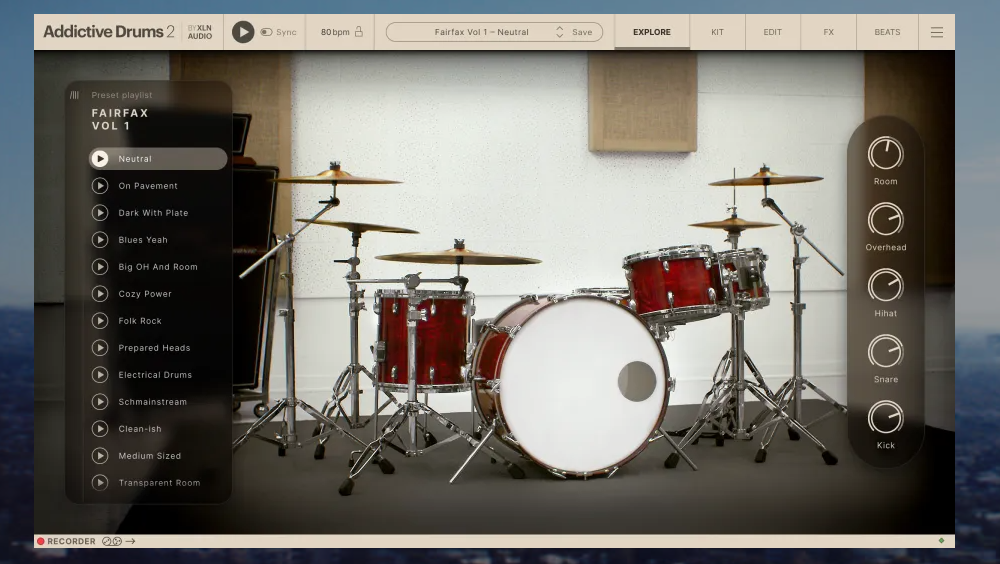Play the On Pavement preset
The width and height of the screenshot is (1000, 564).
coord(100,186)
